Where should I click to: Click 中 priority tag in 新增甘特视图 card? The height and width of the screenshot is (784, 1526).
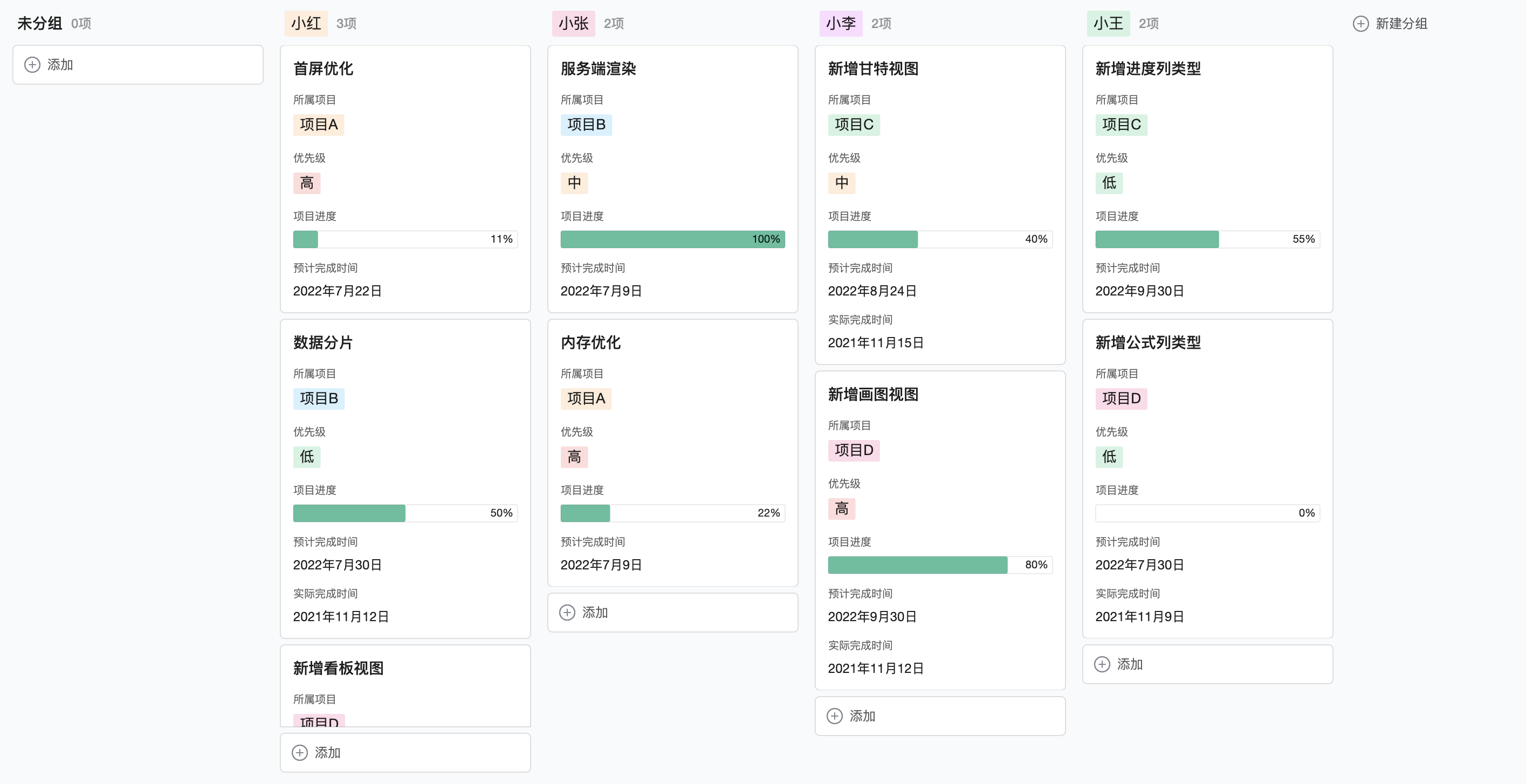(x=841, y=182)
